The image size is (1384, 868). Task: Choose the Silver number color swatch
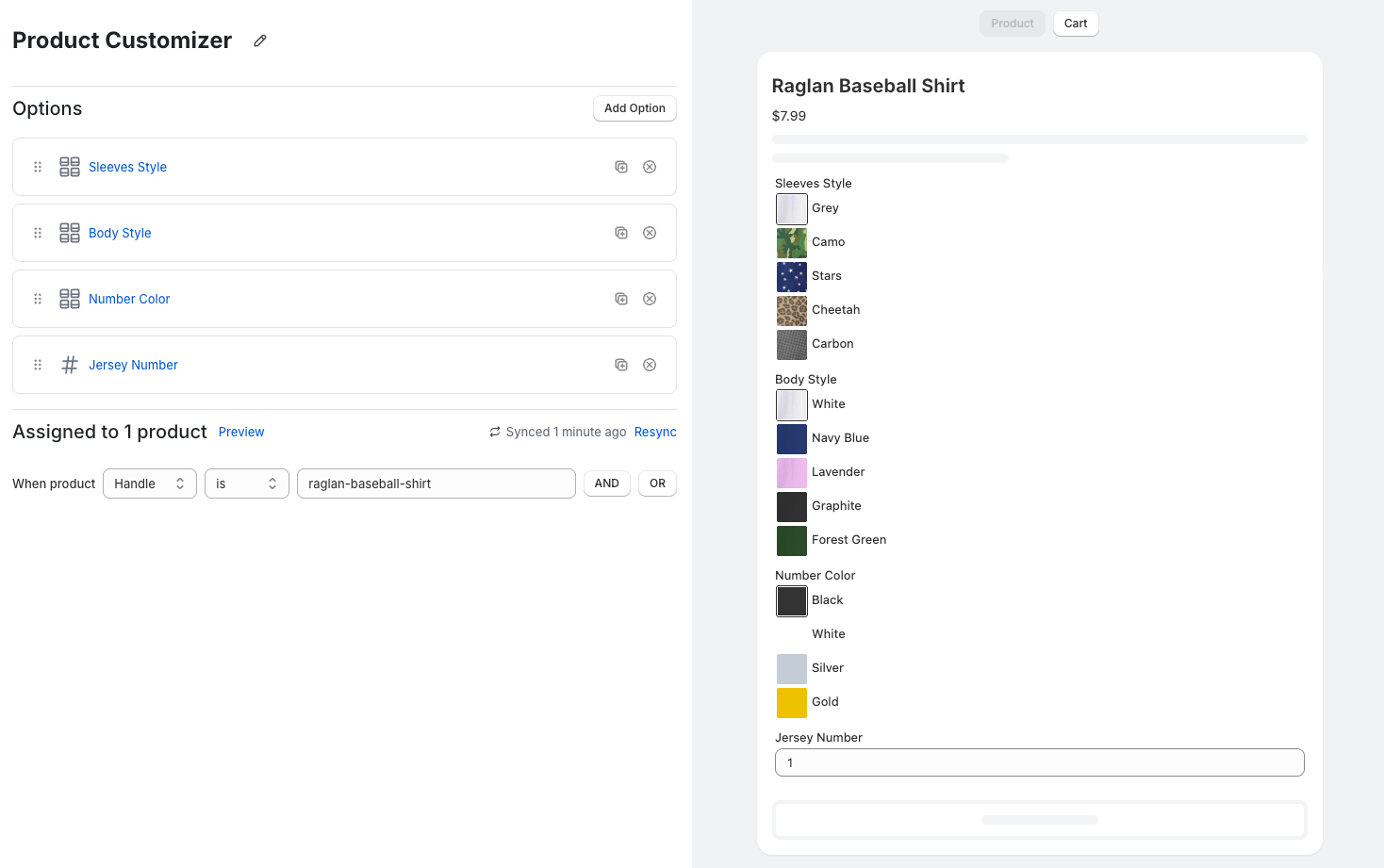[792, 669]
